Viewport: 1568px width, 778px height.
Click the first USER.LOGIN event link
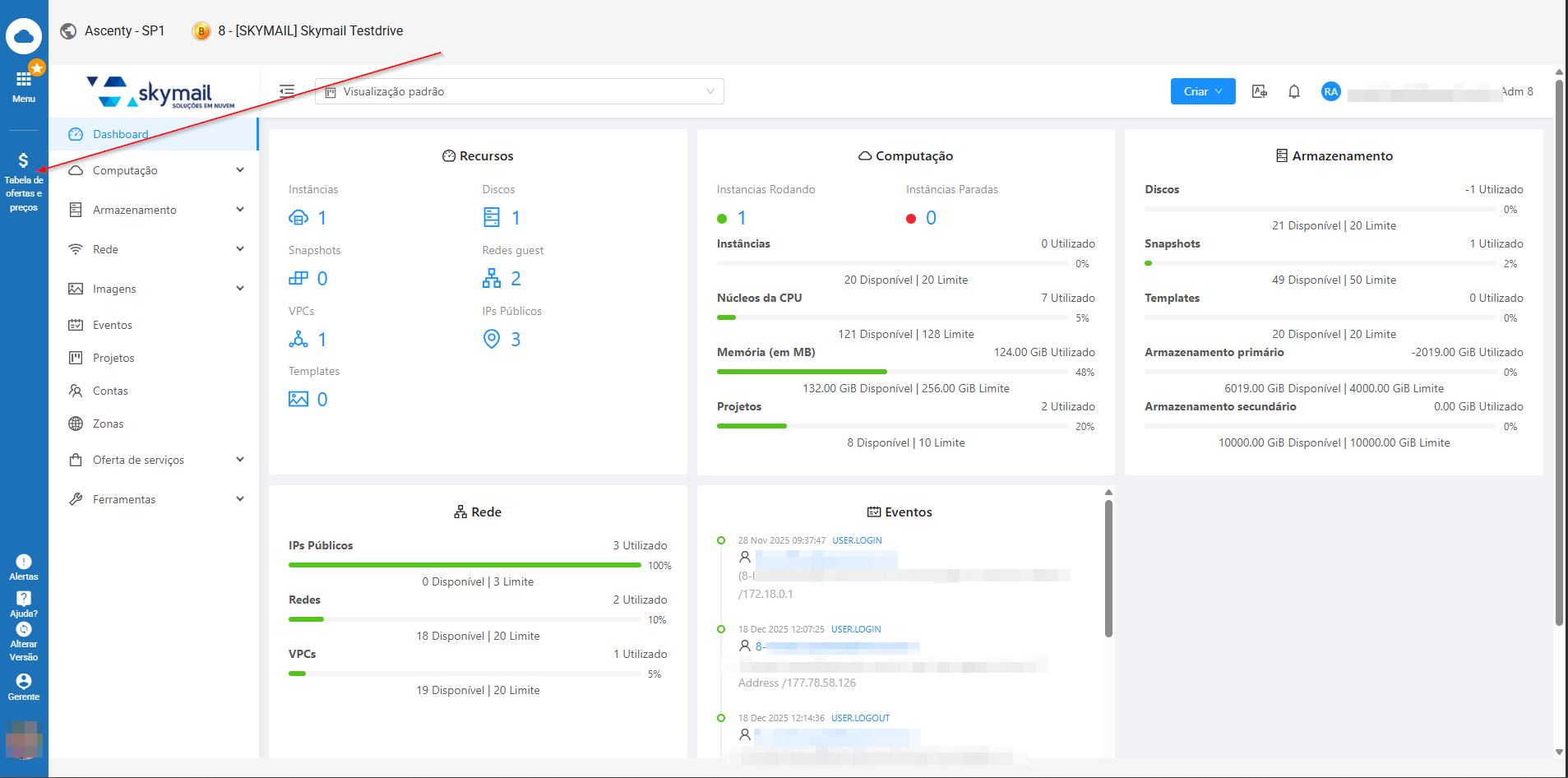click(857, 540)
